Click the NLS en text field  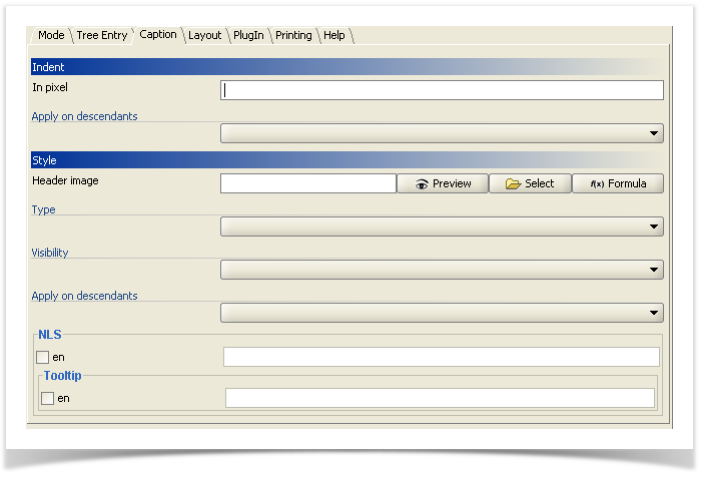tap(441, 357)
